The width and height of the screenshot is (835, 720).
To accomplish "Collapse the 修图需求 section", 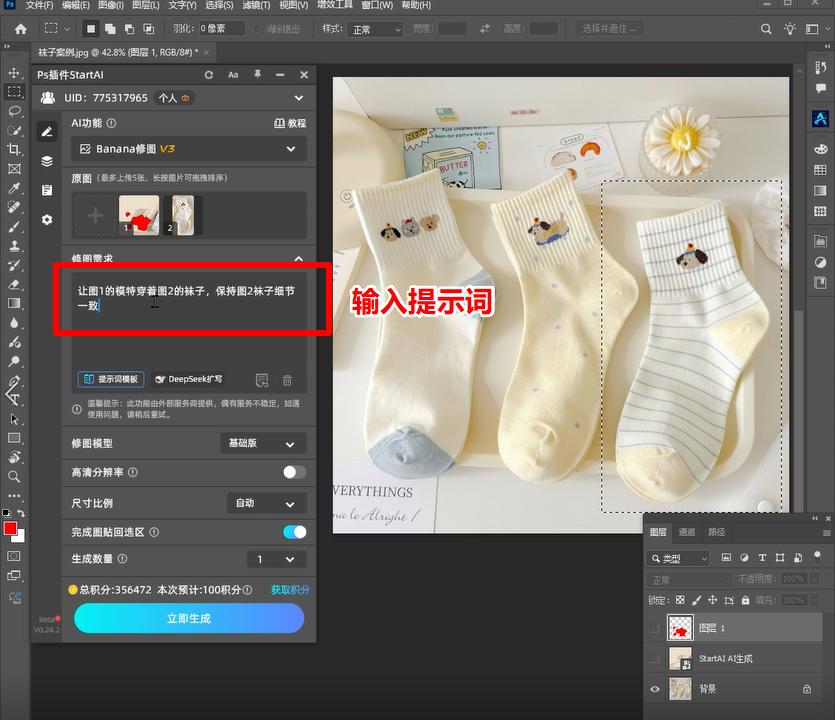I will 299,258.
